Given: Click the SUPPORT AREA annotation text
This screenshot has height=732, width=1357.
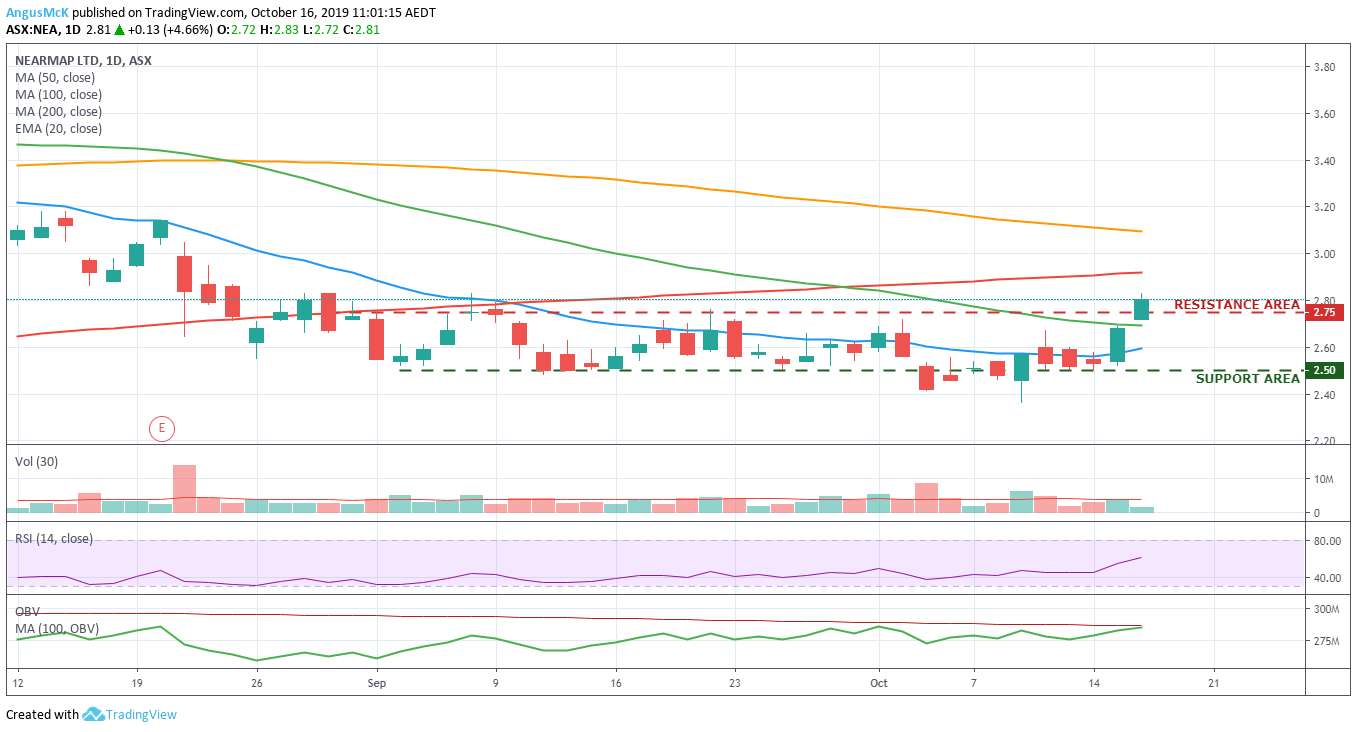Looking at the screenshot, I should [x=1248, y=379].
